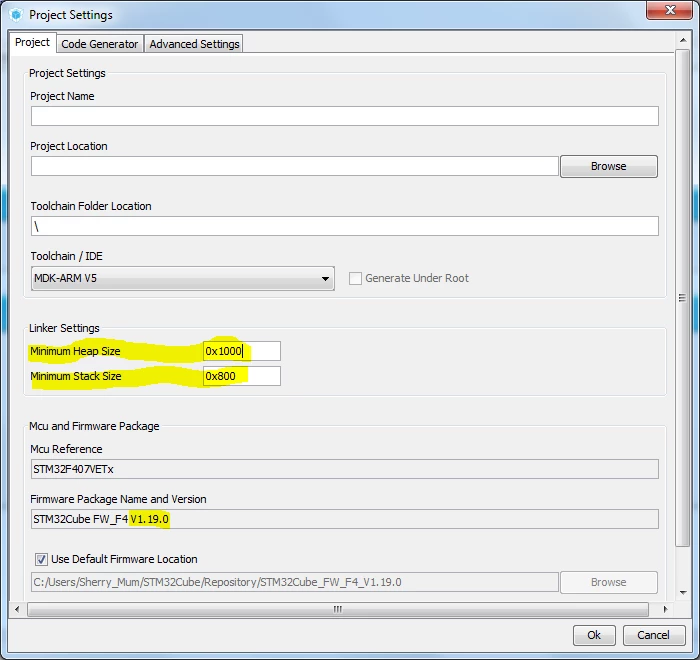Click the horizontal scrollbar left arrow
Screen dimensions: 700x660
pos(17,609)
